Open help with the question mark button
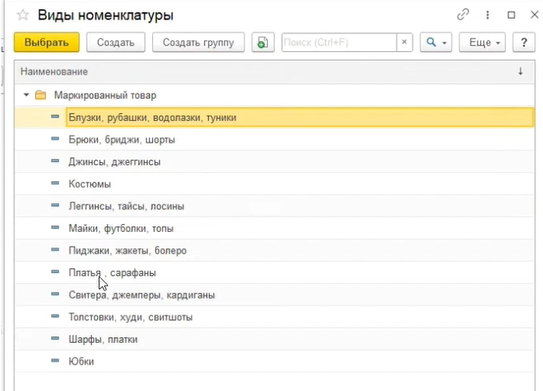543x391 pixels. 524,43
